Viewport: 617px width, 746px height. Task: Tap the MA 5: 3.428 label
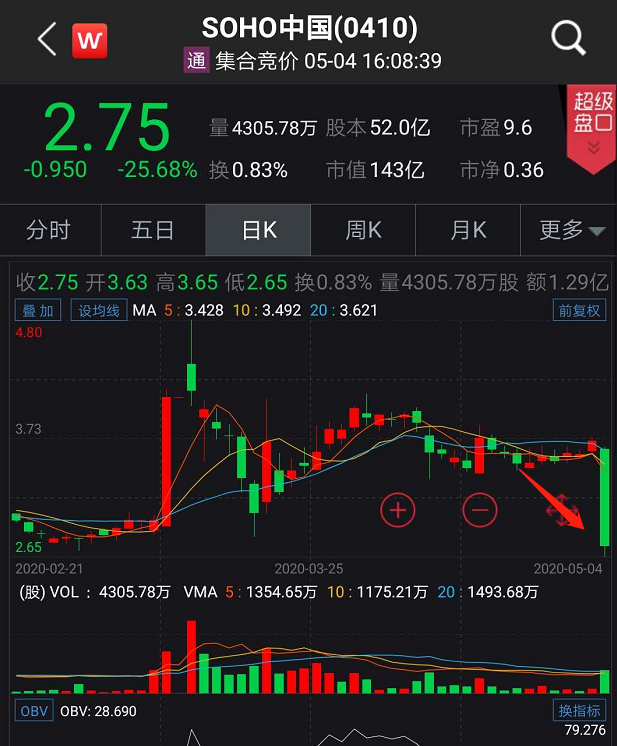[x=194, y=311]
